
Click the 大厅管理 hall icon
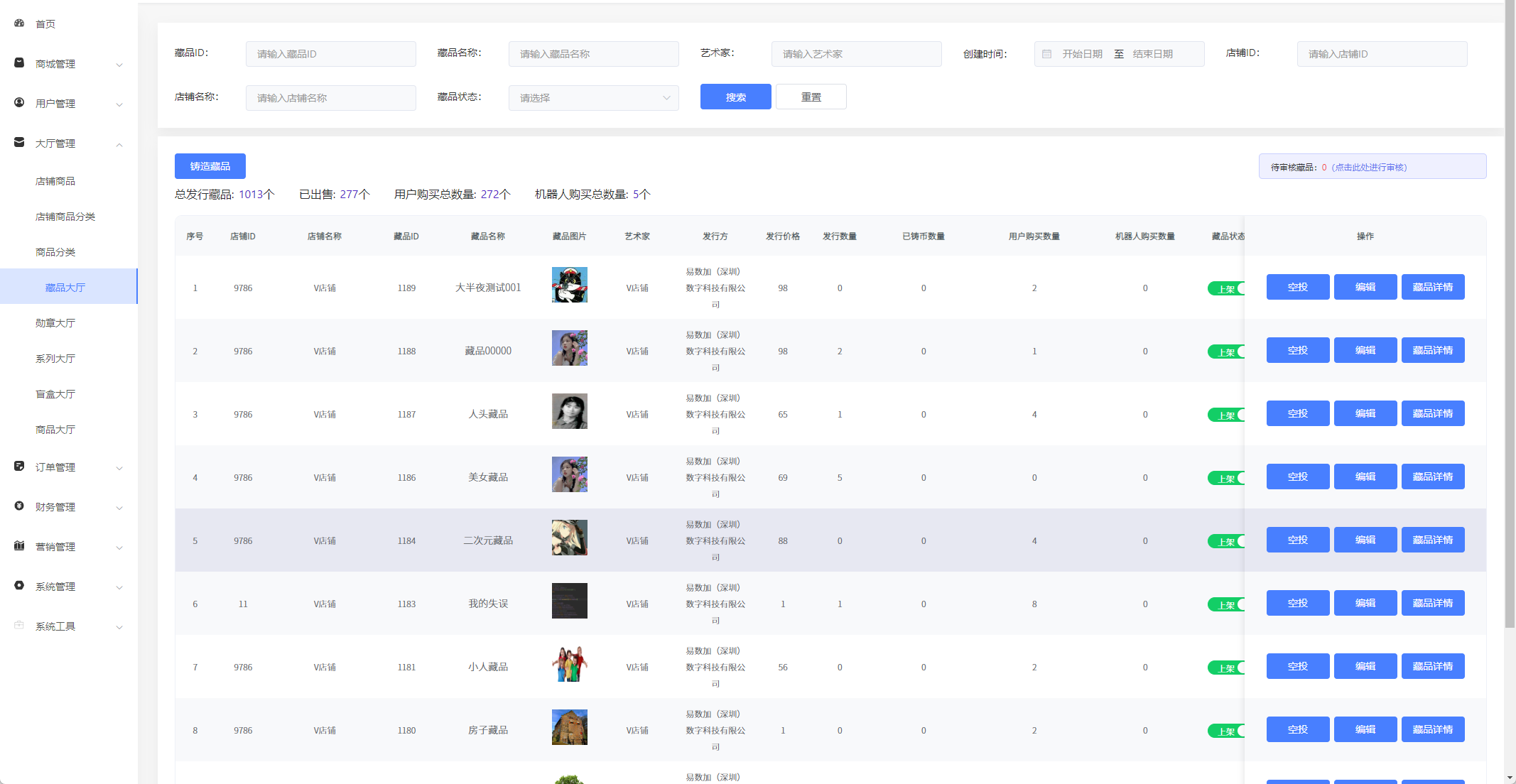coord(19,143)
